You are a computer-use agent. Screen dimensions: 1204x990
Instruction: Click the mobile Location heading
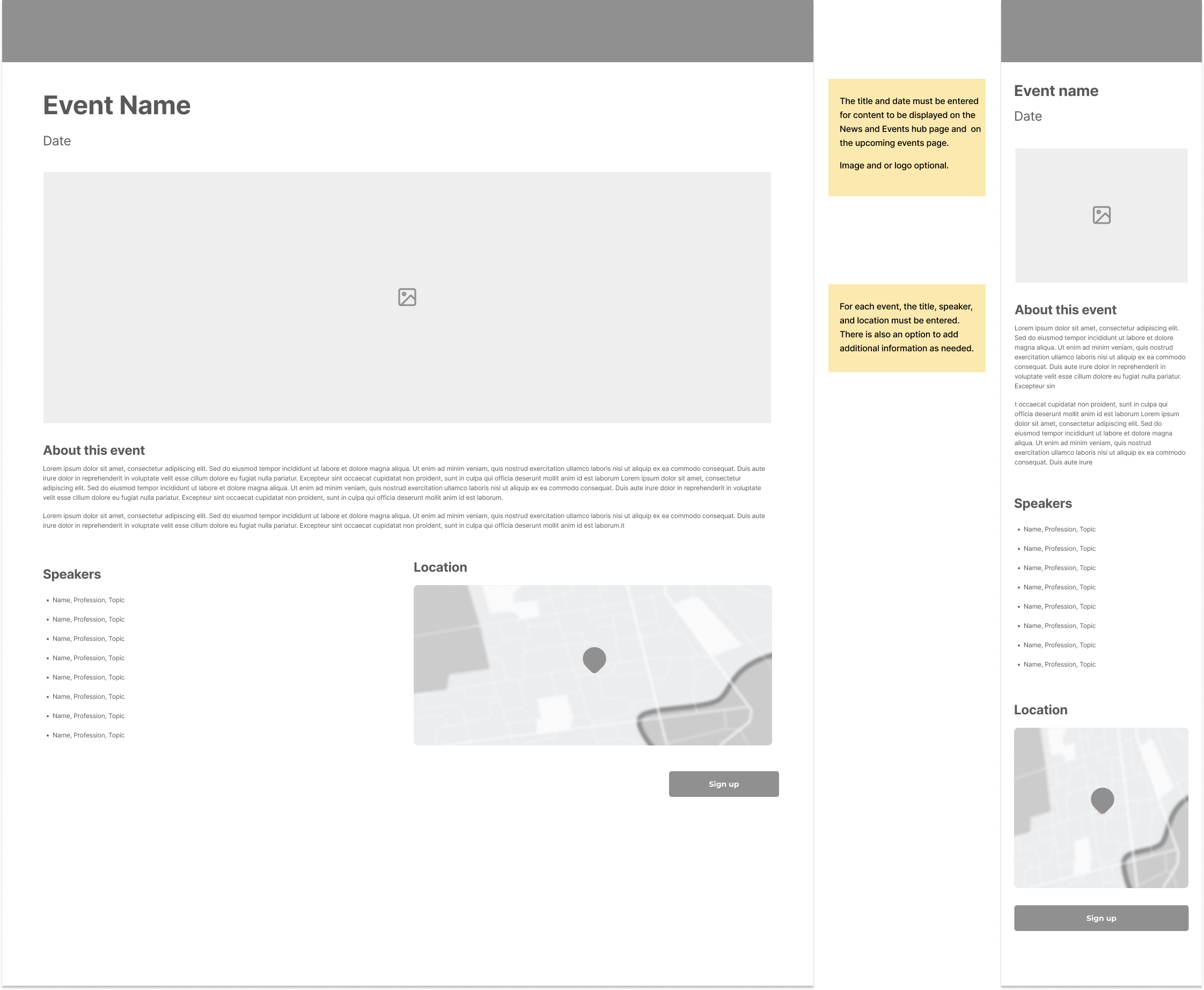pos(1040,710)
